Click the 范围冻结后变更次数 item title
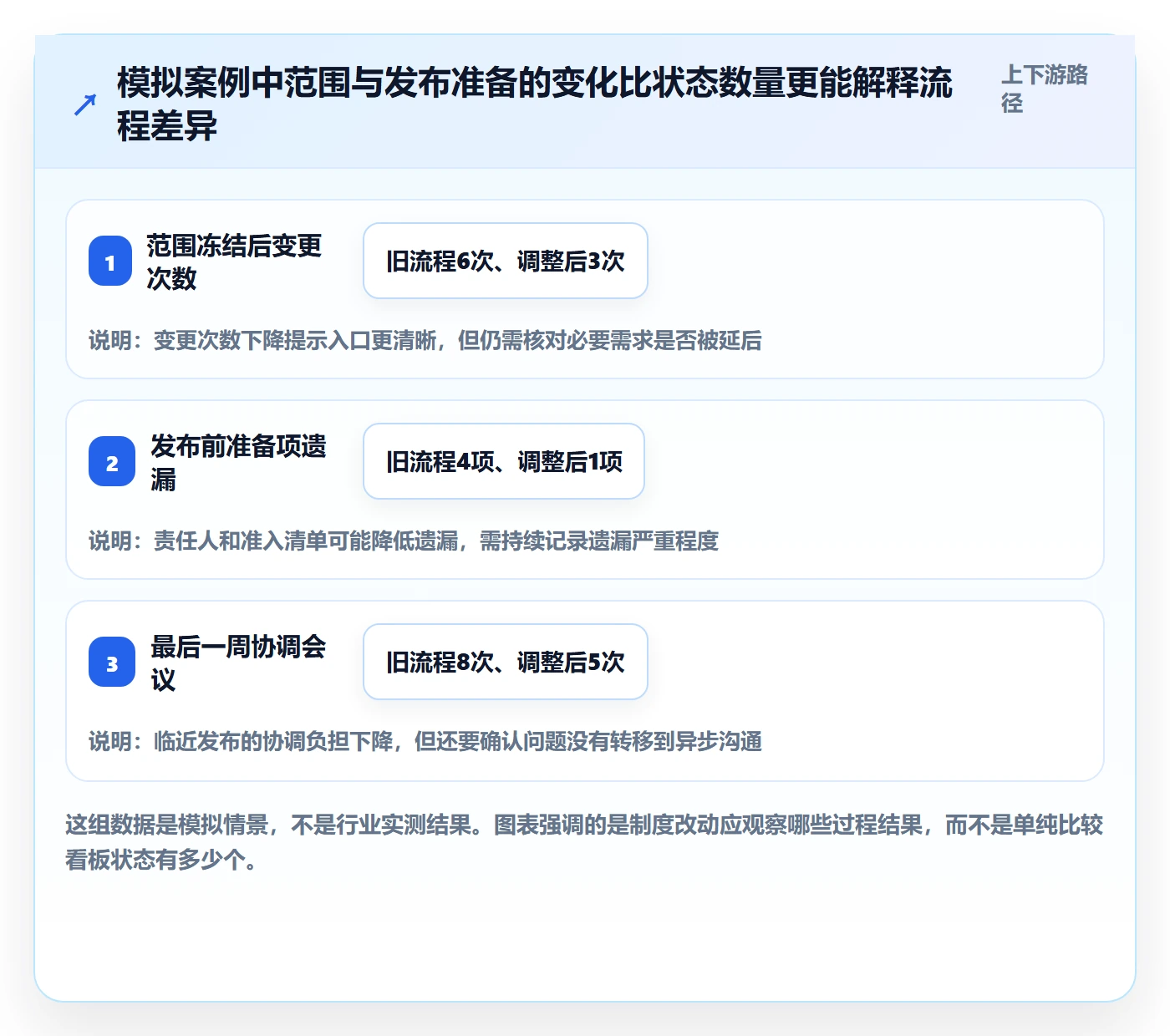The height and width of the screenshot is (1036, 1170). pos(234,262)
